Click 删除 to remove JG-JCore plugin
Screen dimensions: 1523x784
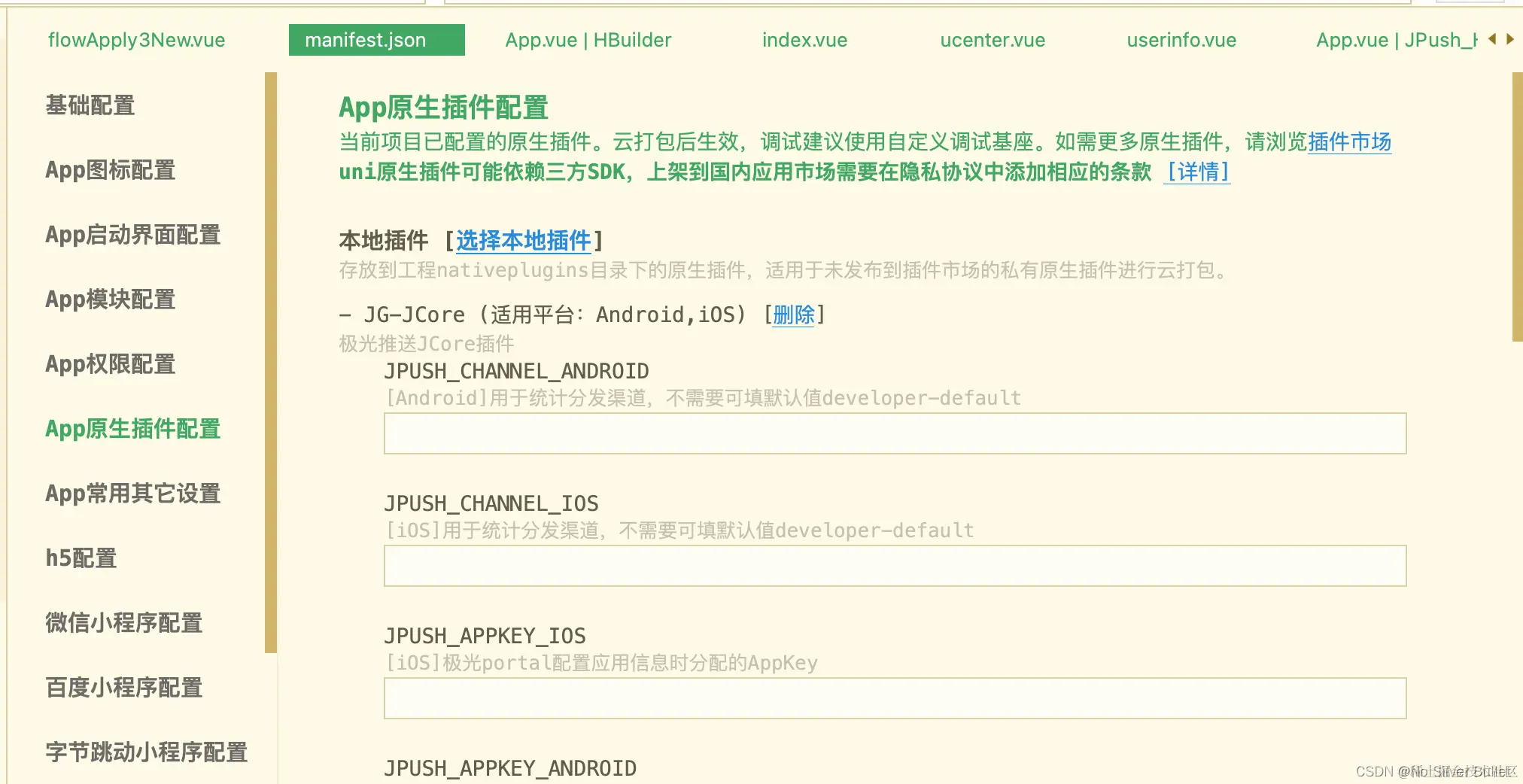794,315
